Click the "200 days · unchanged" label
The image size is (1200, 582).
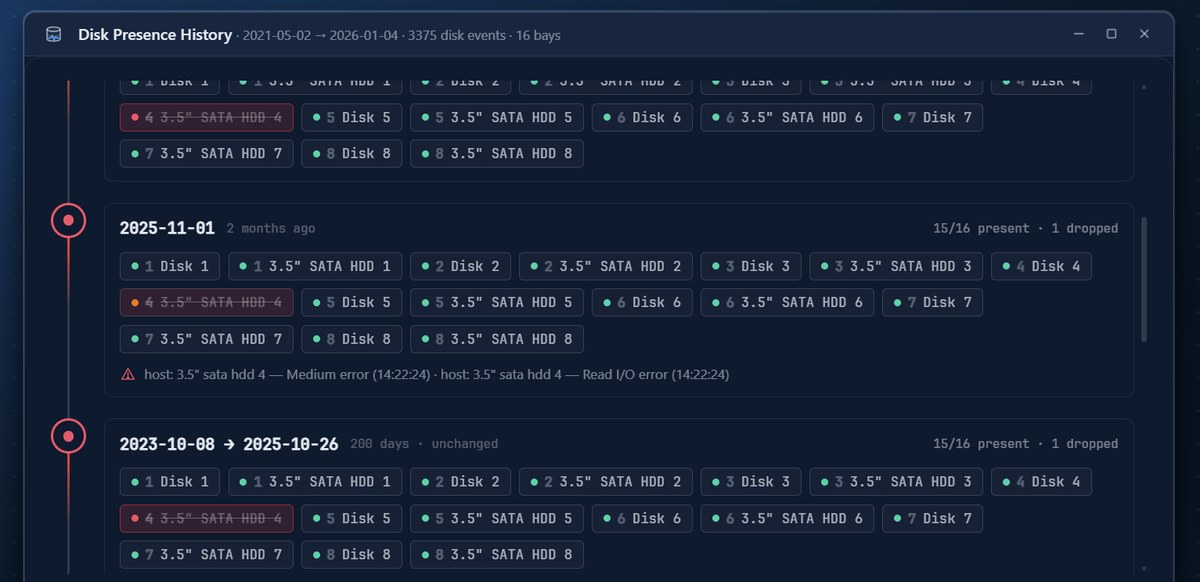point(424,444)
